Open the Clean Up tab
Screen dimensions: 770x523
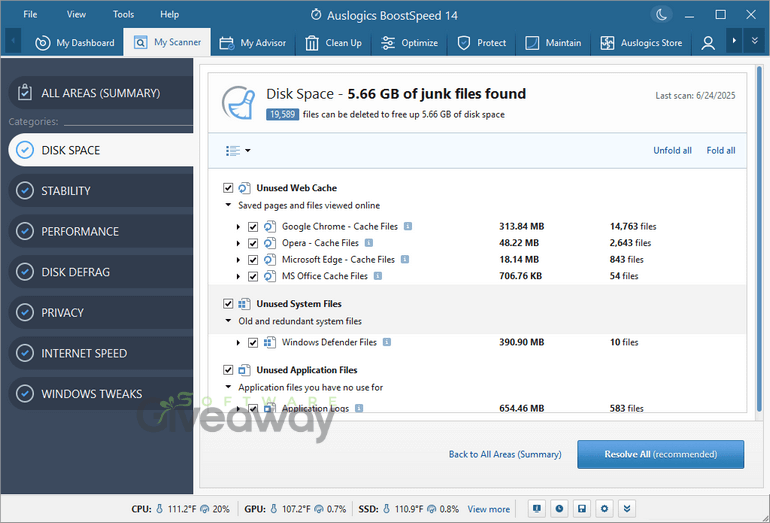pos(333,43)
